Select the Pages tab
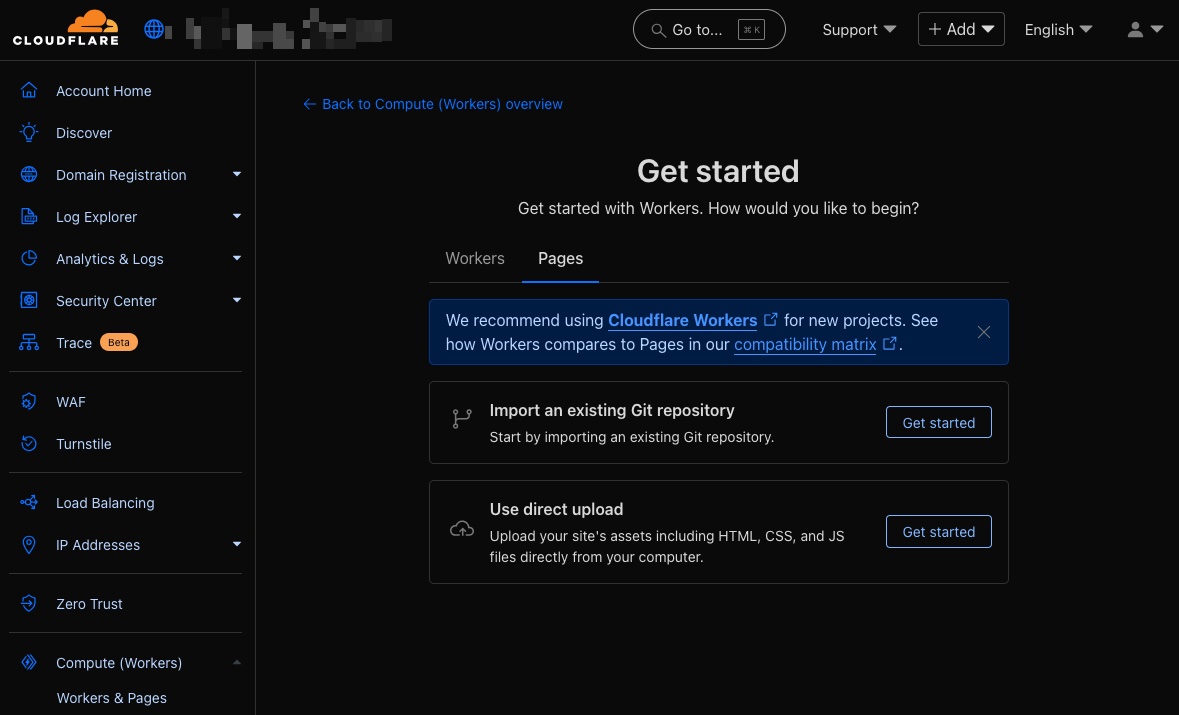1179x715 pixels. click(560, 258)
